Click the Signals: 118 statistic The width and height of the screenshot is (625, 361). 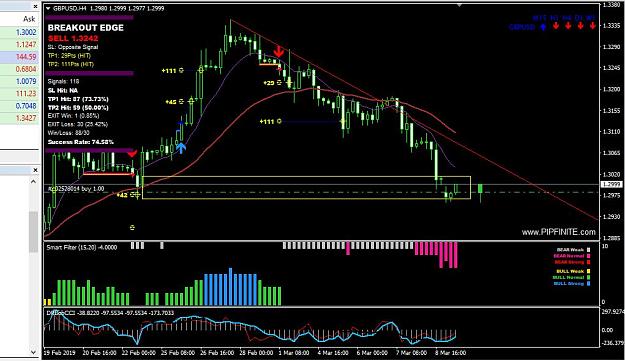click(63, 81)
